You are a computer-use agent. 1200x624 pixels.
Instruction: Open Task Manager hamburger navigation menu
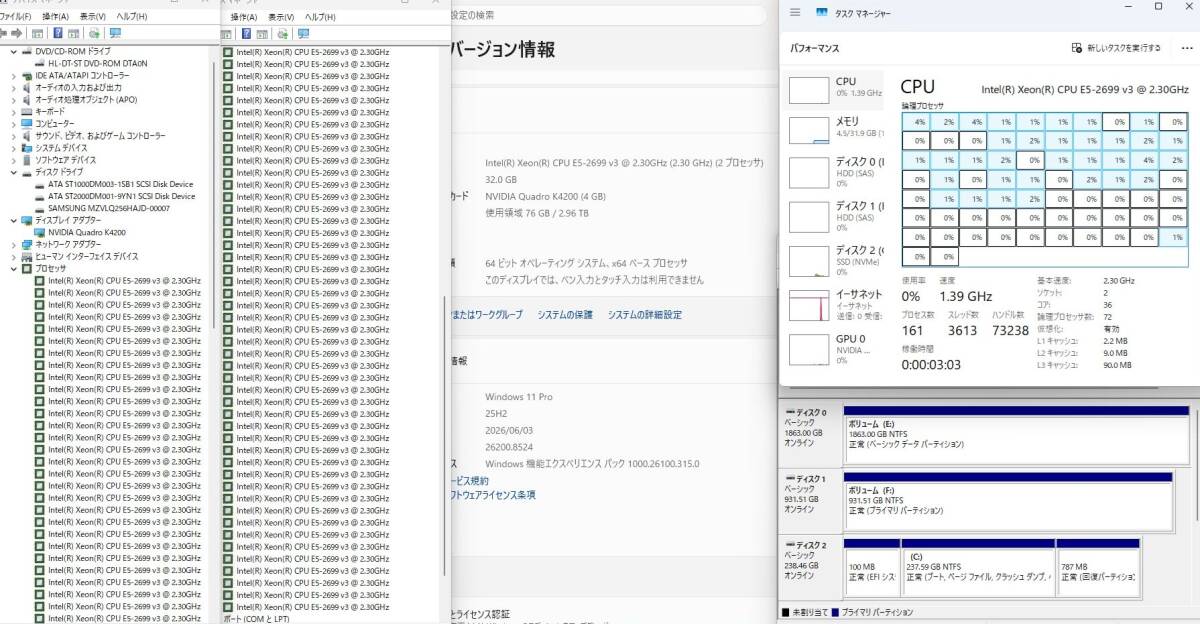795,12
